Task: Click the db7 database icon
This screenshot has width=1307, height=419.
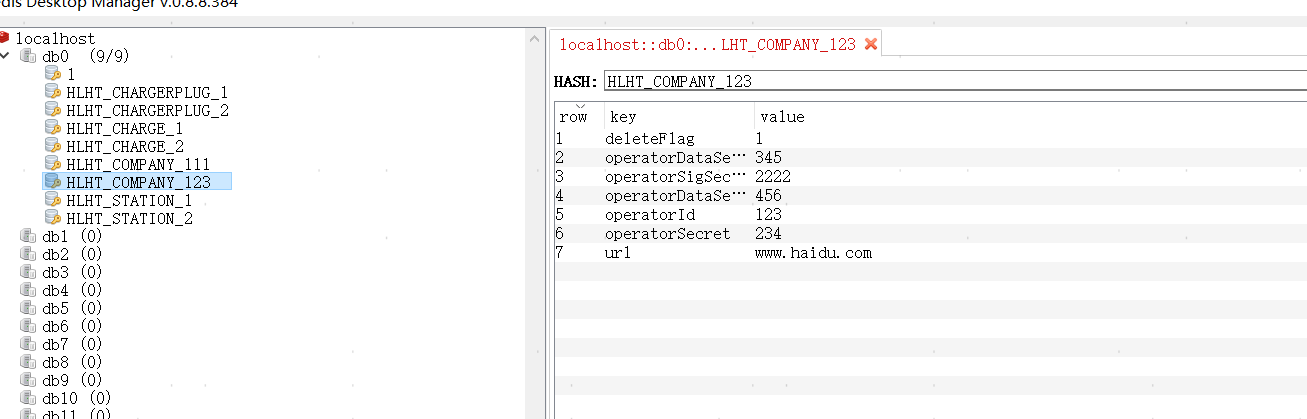Action: click(x=28, y=344)
